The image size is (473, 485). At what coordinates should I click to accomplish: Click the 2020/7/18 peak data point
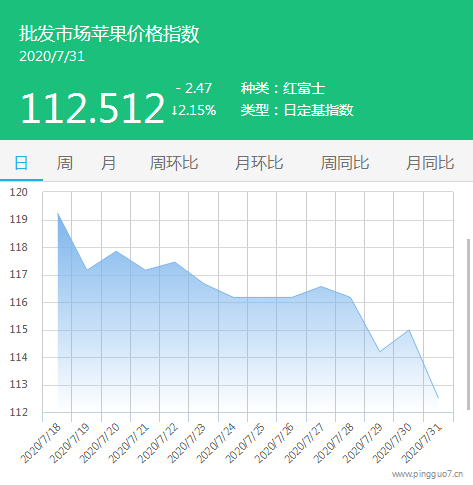tap(58, 213)
